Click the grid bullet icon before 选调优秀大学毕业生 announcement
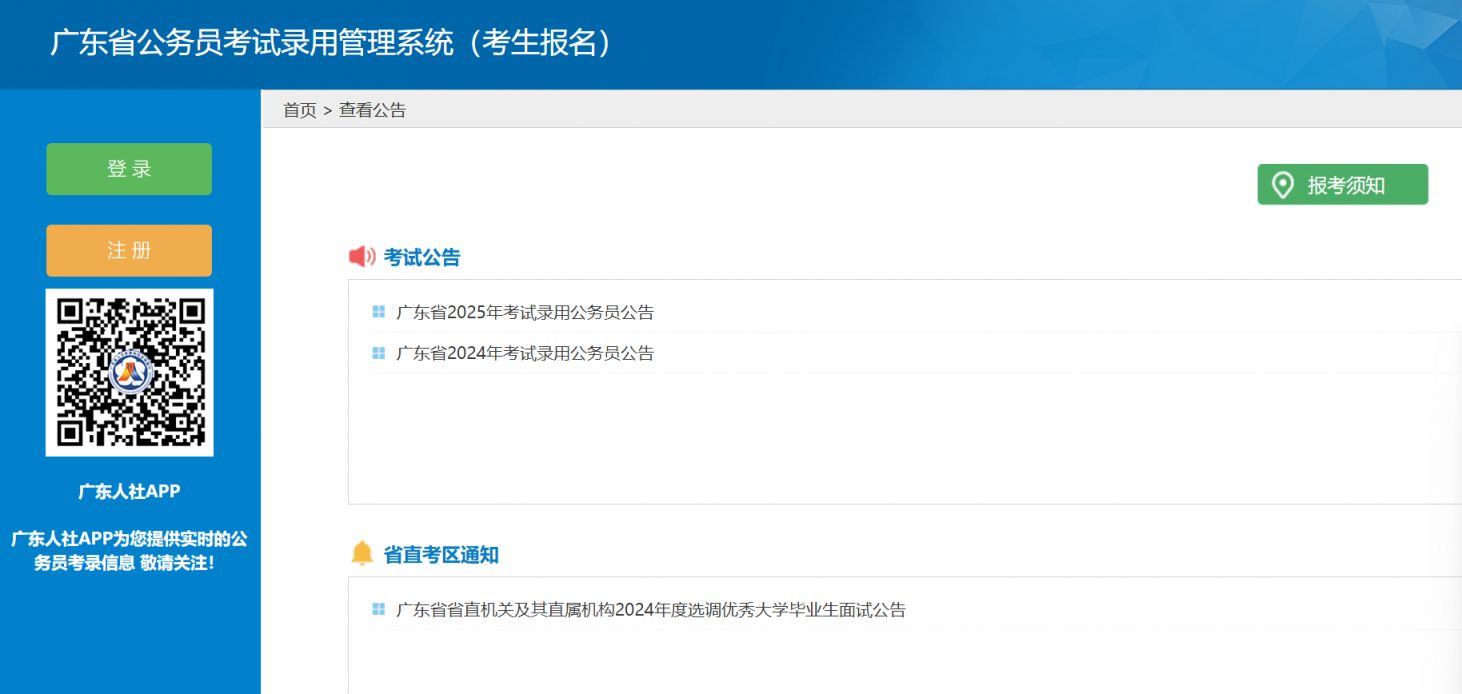Viewport: 1462px width, 694px height. click(x=378, y=609)
